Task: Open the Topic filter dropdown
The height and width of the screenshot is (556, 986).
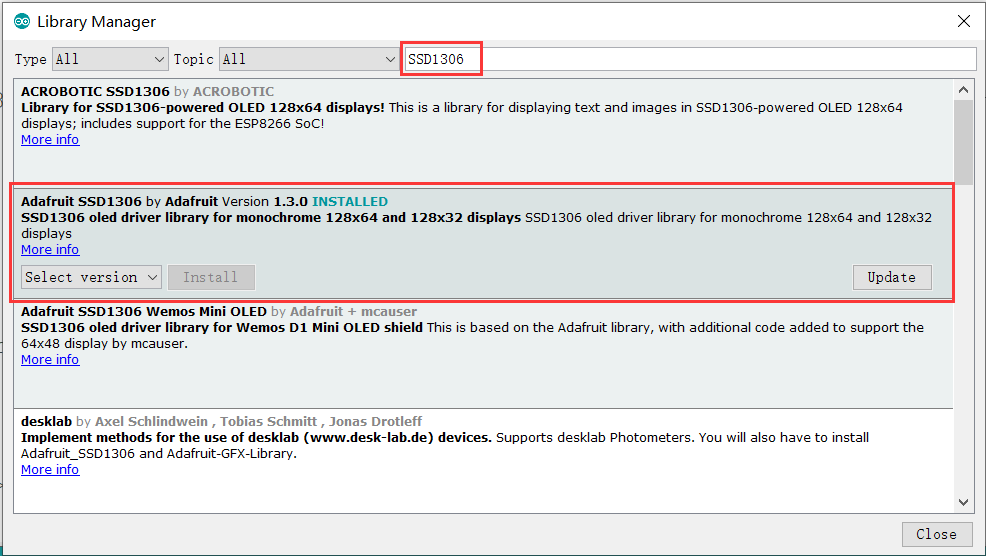Action: (309, 59)
